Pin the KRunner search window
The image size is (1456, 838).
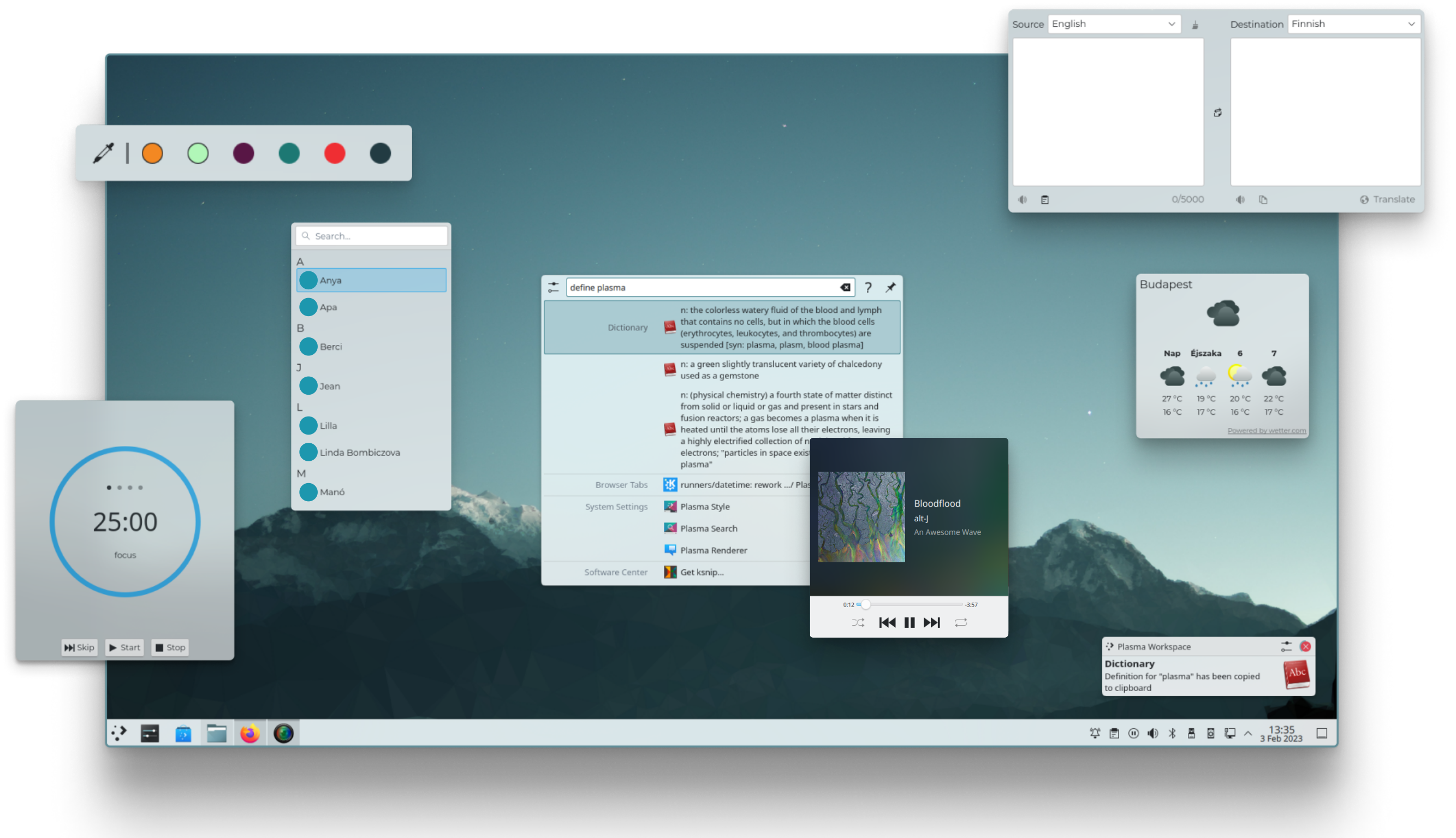click(x=890, y=287)
